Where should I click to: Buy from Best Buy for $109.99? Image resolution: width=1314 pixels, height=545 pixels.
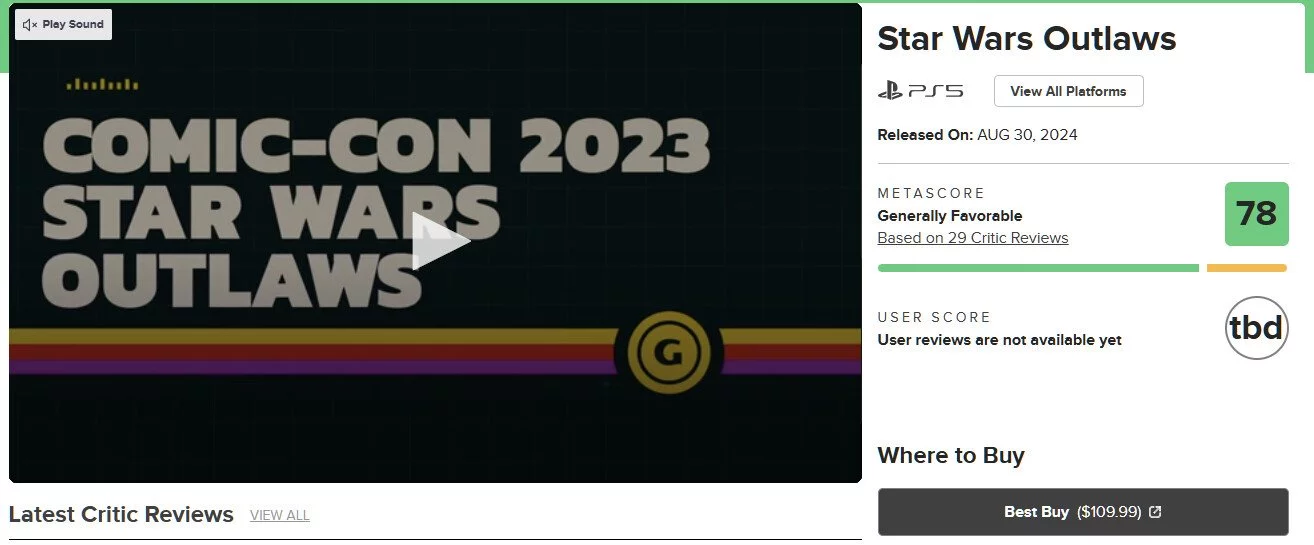pyautogui.click(x=1083, y=512)
